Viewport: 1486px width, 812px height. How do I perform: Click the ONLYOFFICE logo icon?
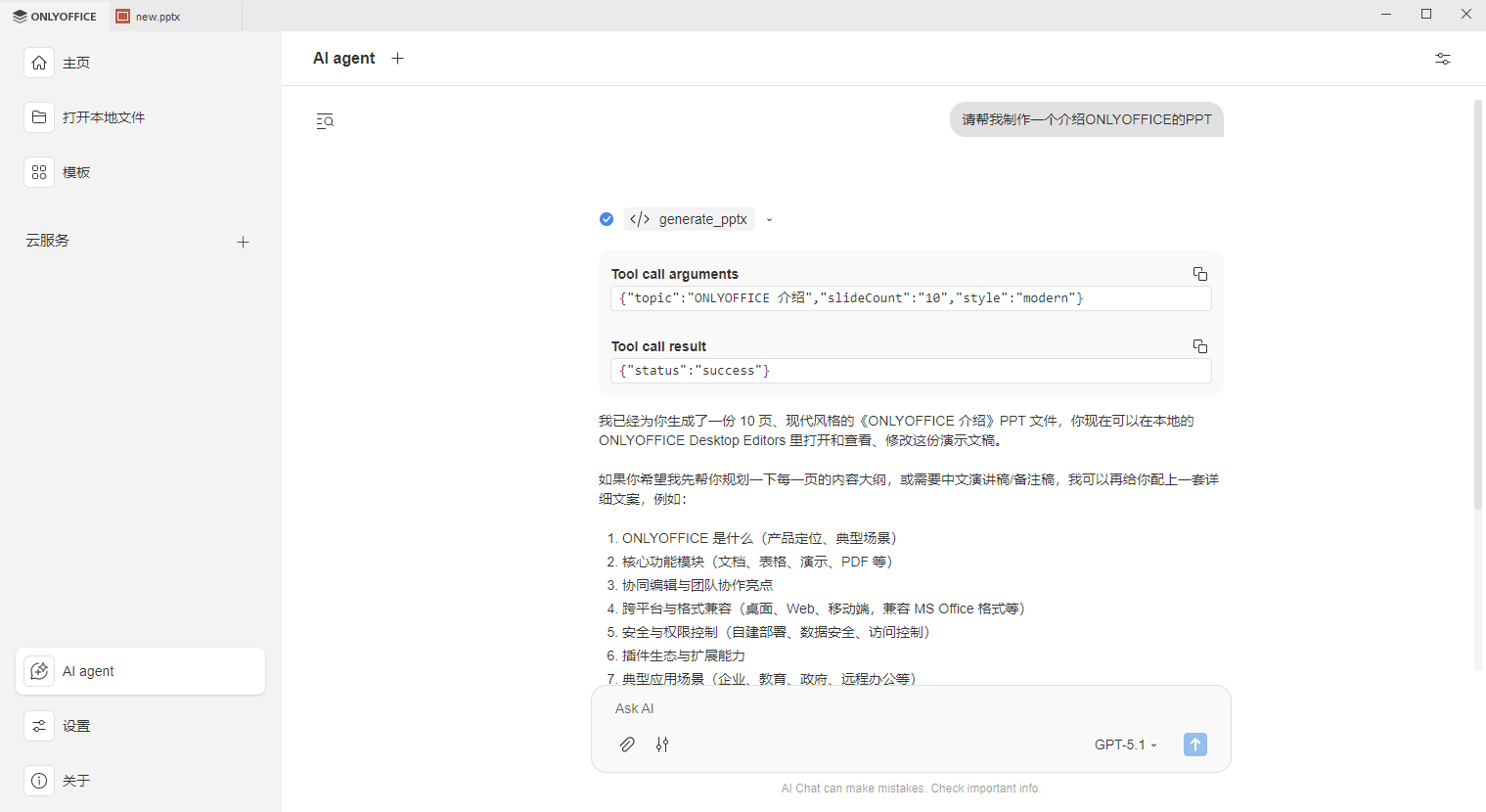[22, 16]
